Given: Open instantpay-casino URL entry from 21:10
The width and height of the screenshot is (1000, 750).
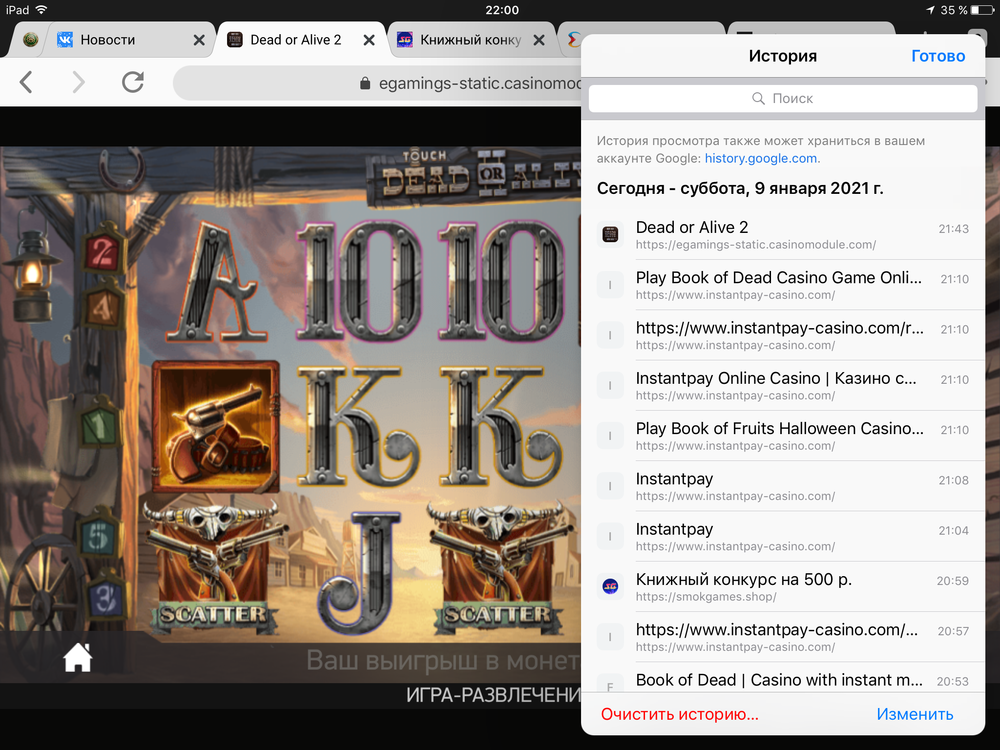Looking at the screenshot, I should [783, 335].
